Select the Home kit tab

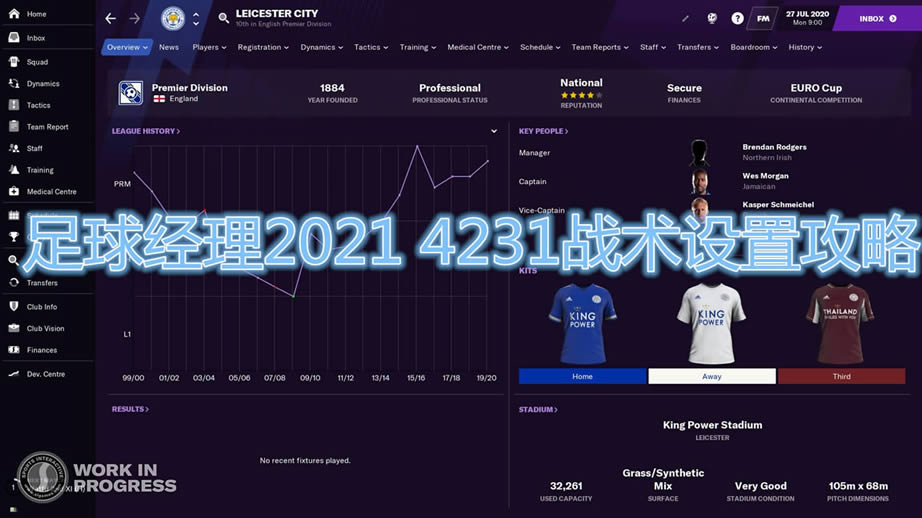582,377
